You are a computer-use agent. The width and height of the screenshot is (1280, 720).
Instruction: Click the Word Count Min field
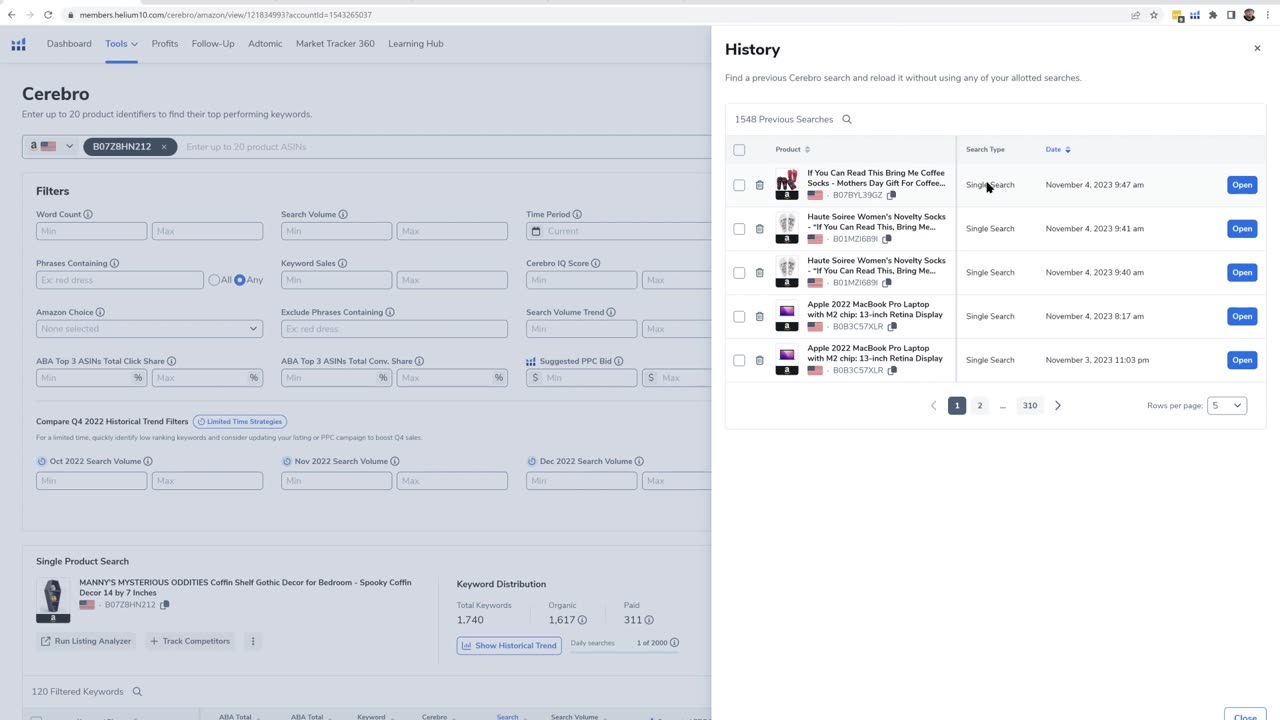pos(91,231)
